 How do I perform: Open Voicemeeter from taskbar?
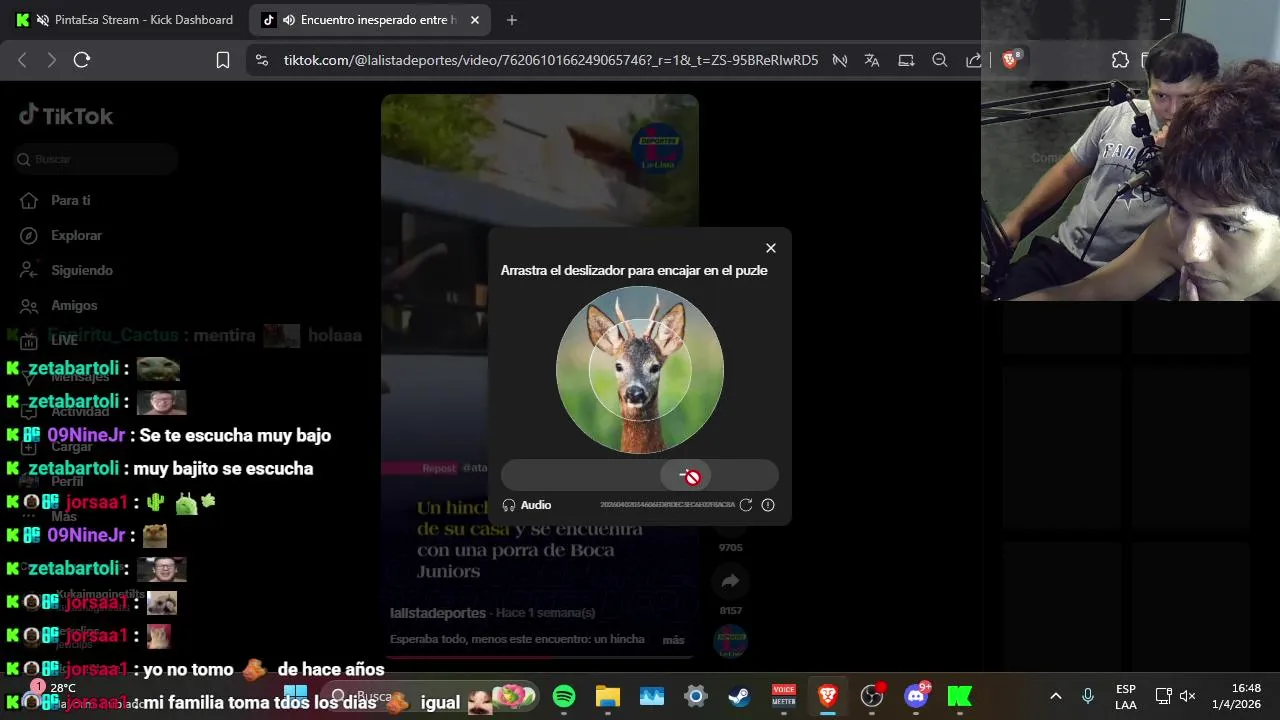[784, 696]
